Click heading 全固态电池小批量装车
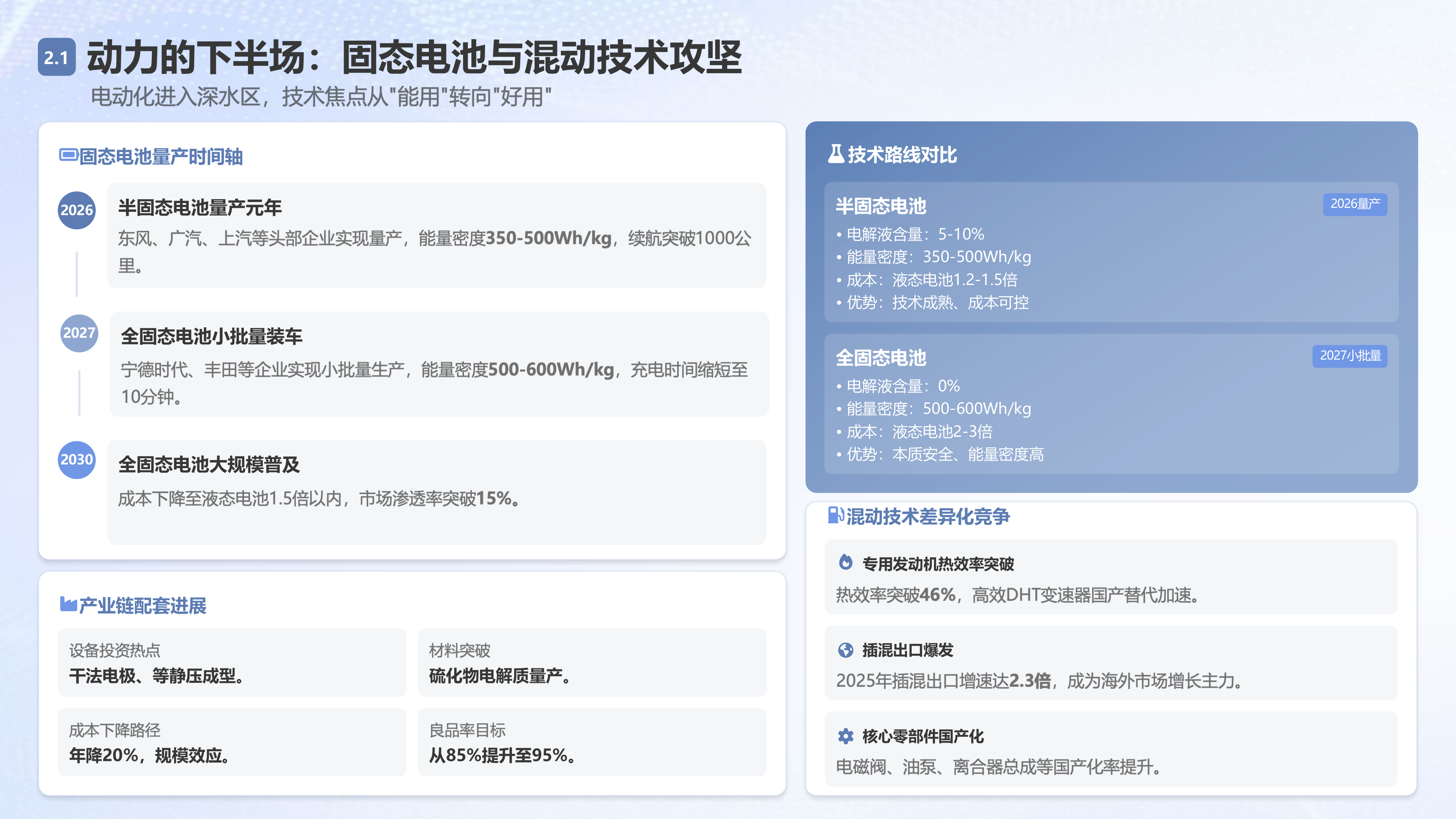This screenshot has width=1456, height=819. coord(211,336)
